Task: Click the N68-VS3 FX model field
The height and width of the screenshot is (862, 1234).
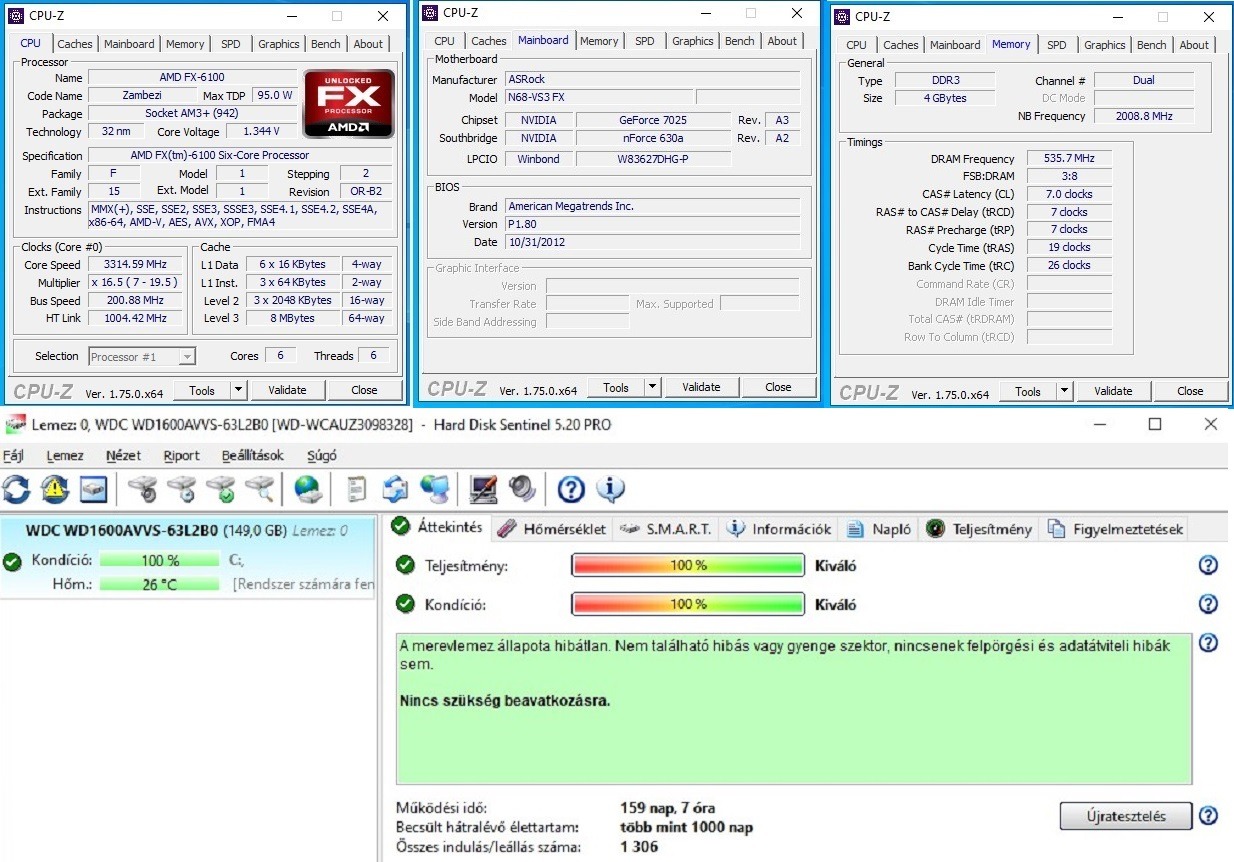Action: pos(598,97)
